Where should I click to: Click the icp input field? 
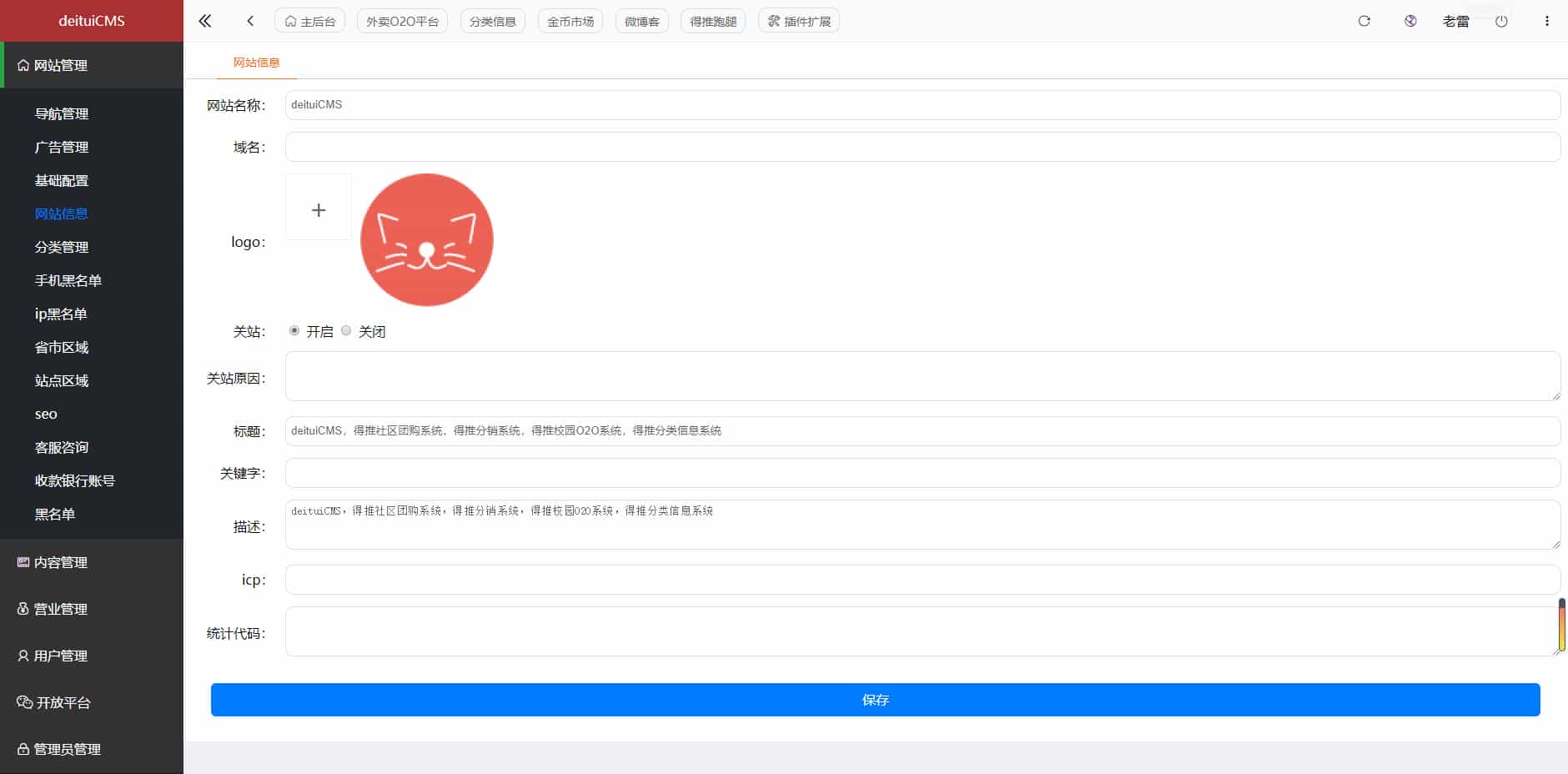[x=922, y=580]
